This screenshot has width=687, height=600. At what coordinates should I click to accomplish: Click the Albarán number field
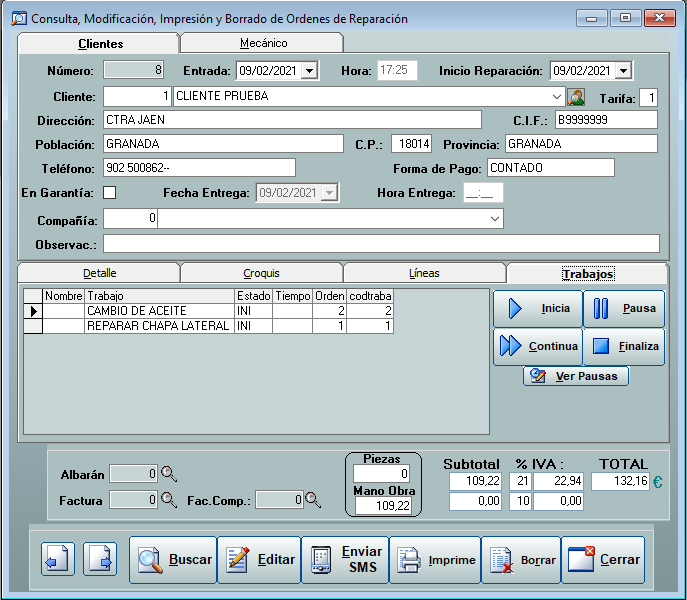[x=134, y=474]
